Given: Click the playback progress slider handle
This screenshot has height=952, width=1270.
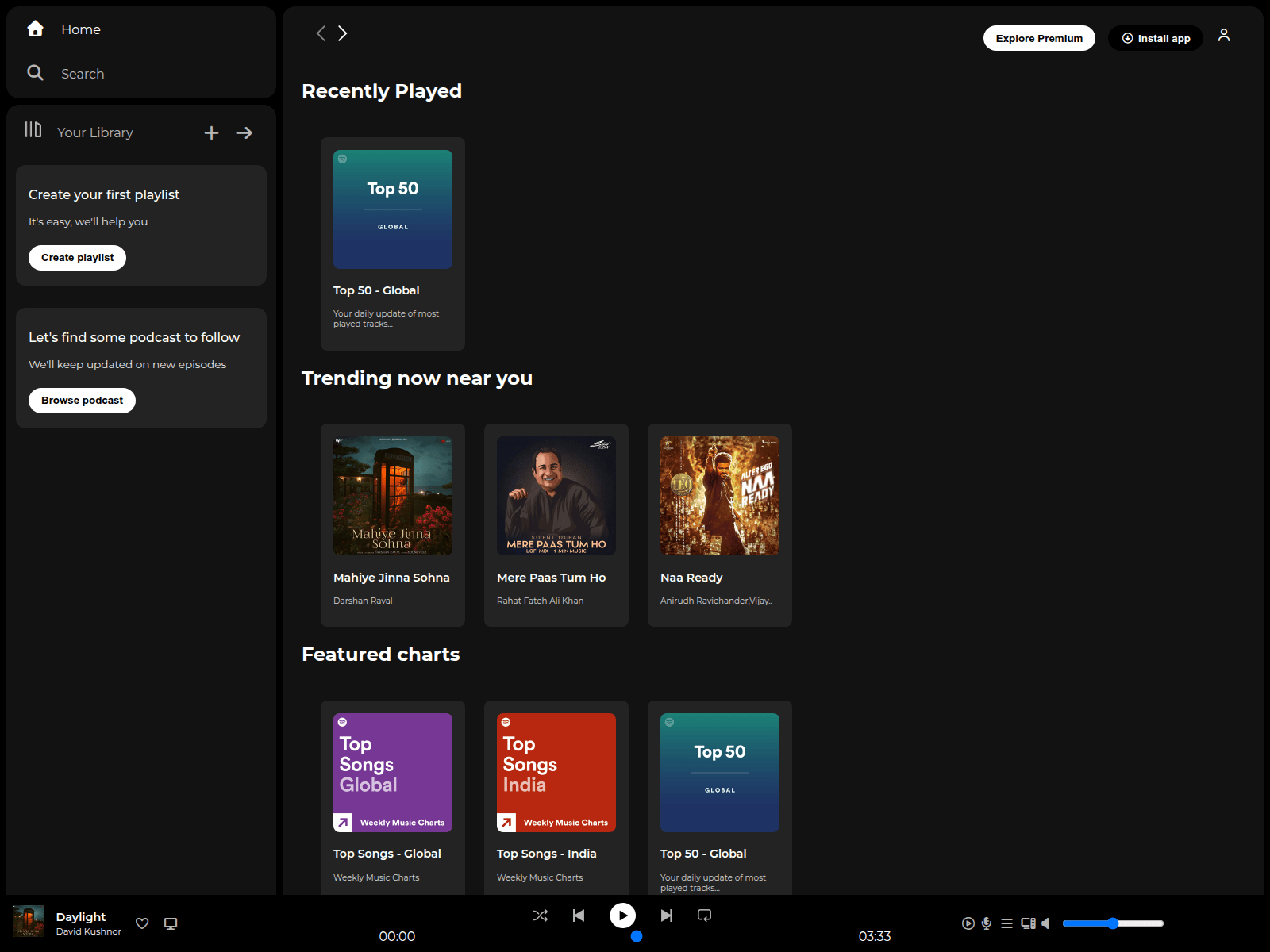Looking at the screenshot, I should [x=637, y=936].
